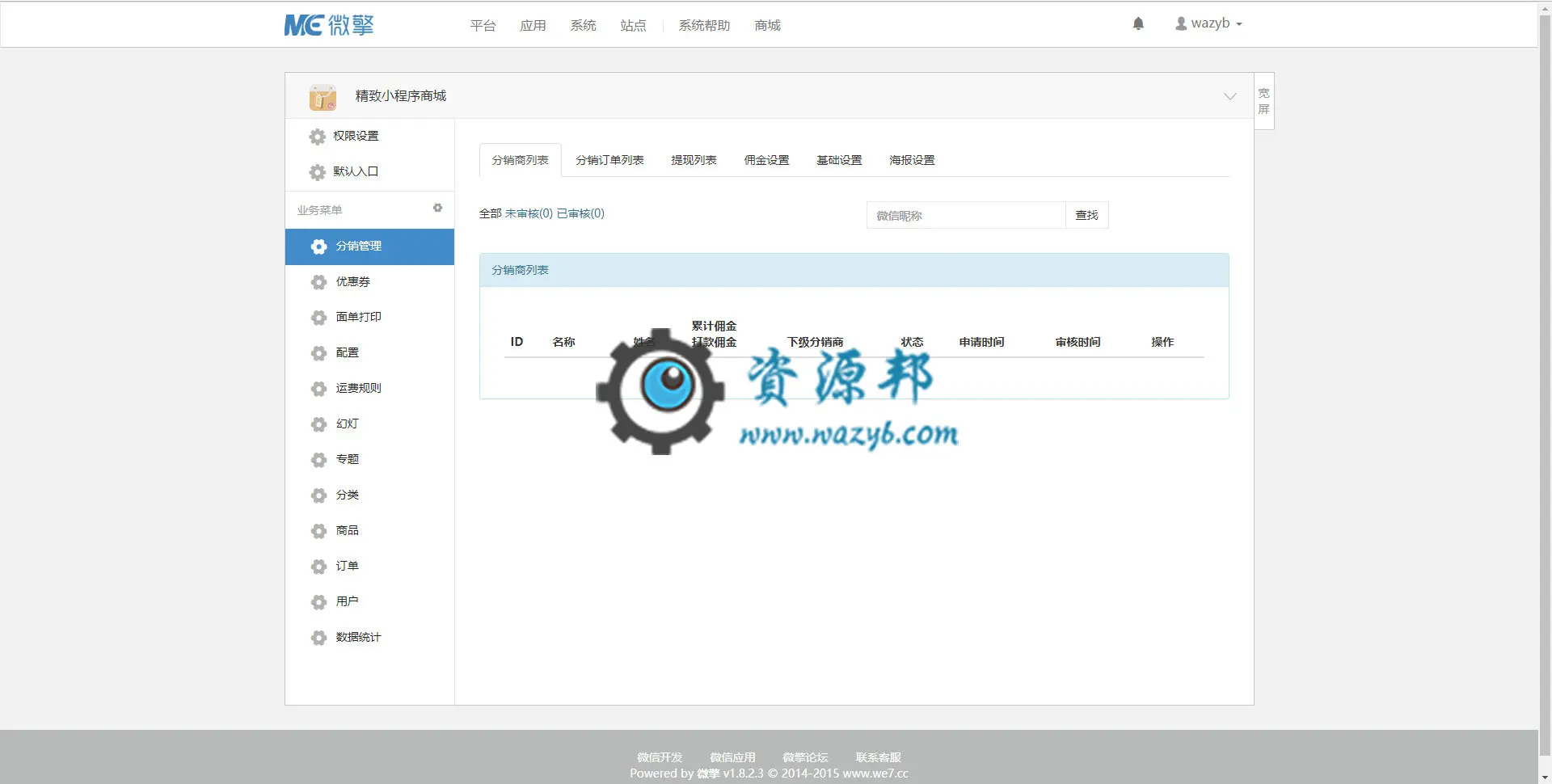Click the 状态 column header
This screenshot has height=784, width=1552.
click(912, 342)
